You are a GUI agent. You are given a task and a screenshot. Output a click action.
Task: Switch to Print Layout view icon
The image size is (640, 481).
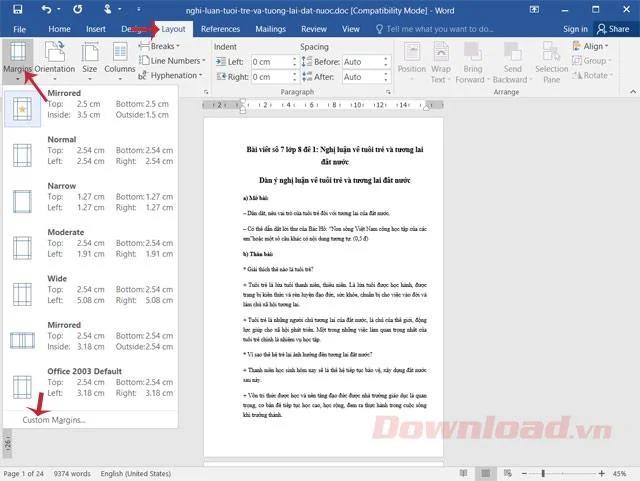pos(485,473)
